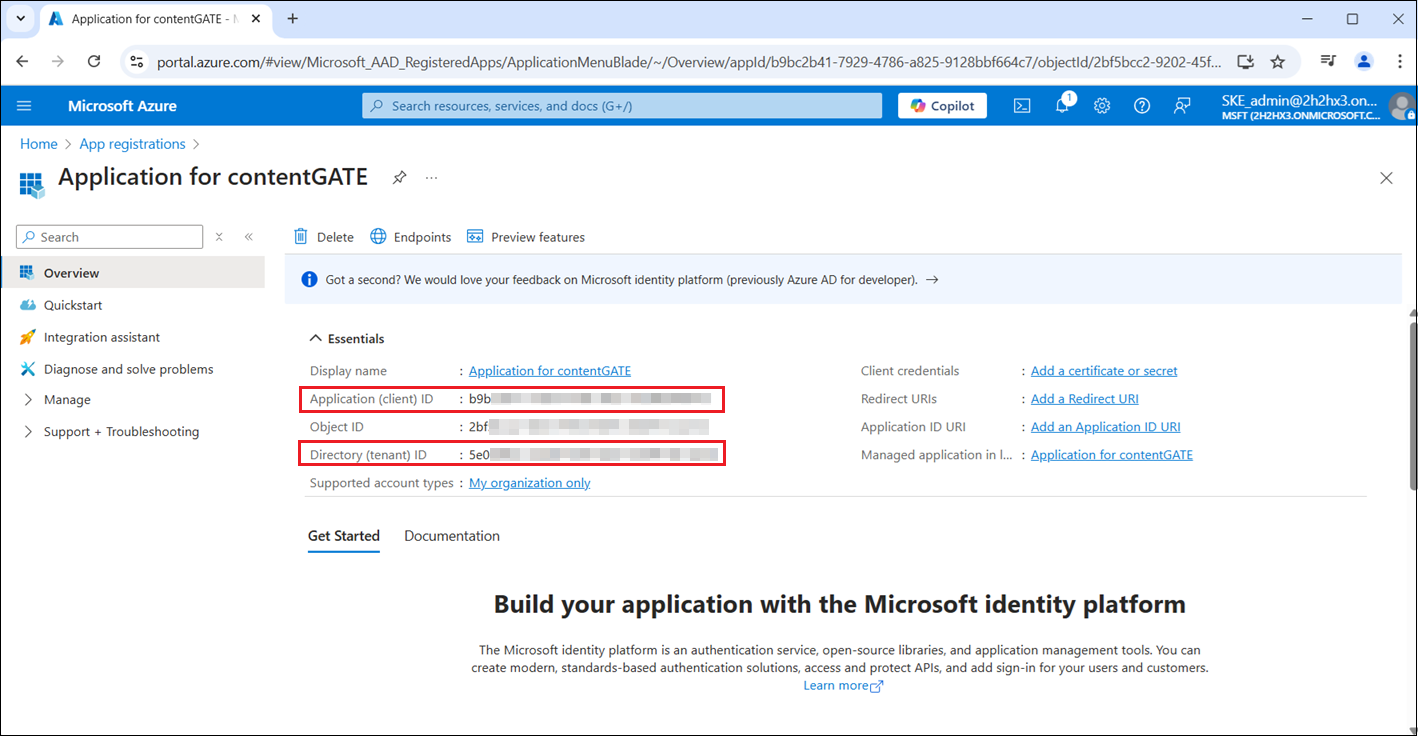
Task: Collapse the left navigation pane
Action: [249, 237]
